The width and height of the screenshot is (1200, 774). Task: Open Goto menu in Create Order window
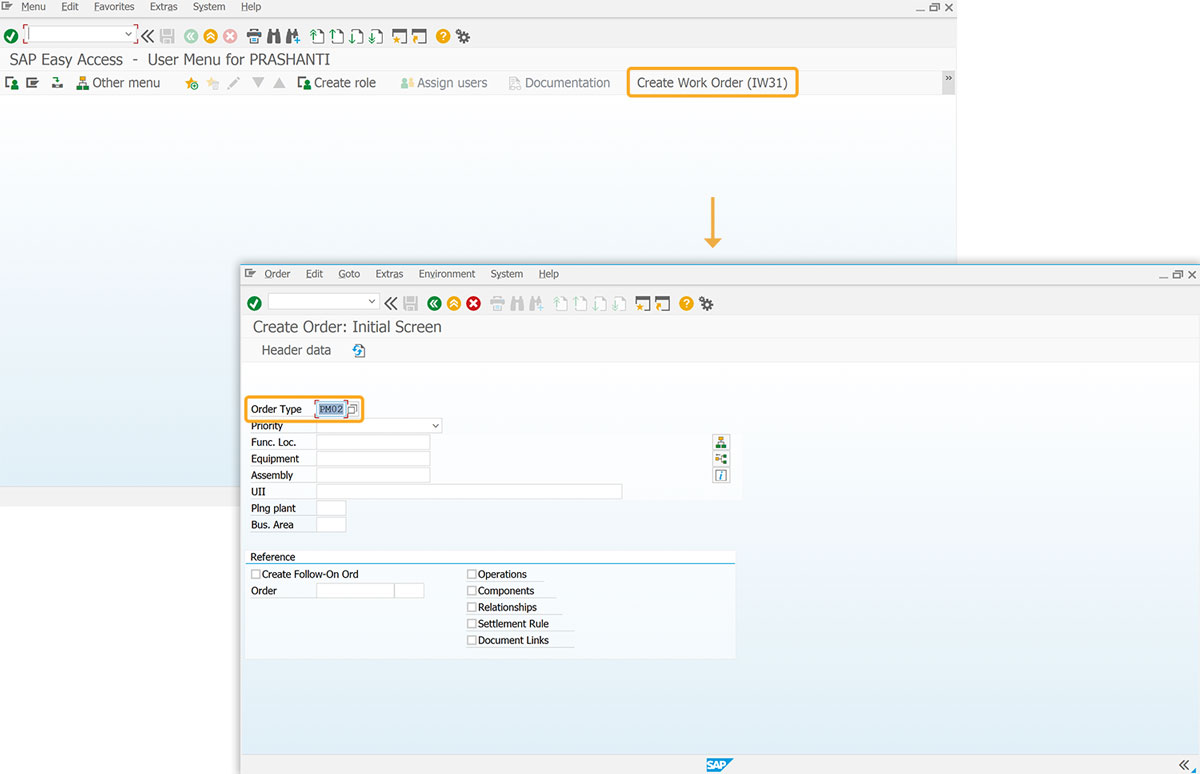pyautogui.click(x=349, y=274)
